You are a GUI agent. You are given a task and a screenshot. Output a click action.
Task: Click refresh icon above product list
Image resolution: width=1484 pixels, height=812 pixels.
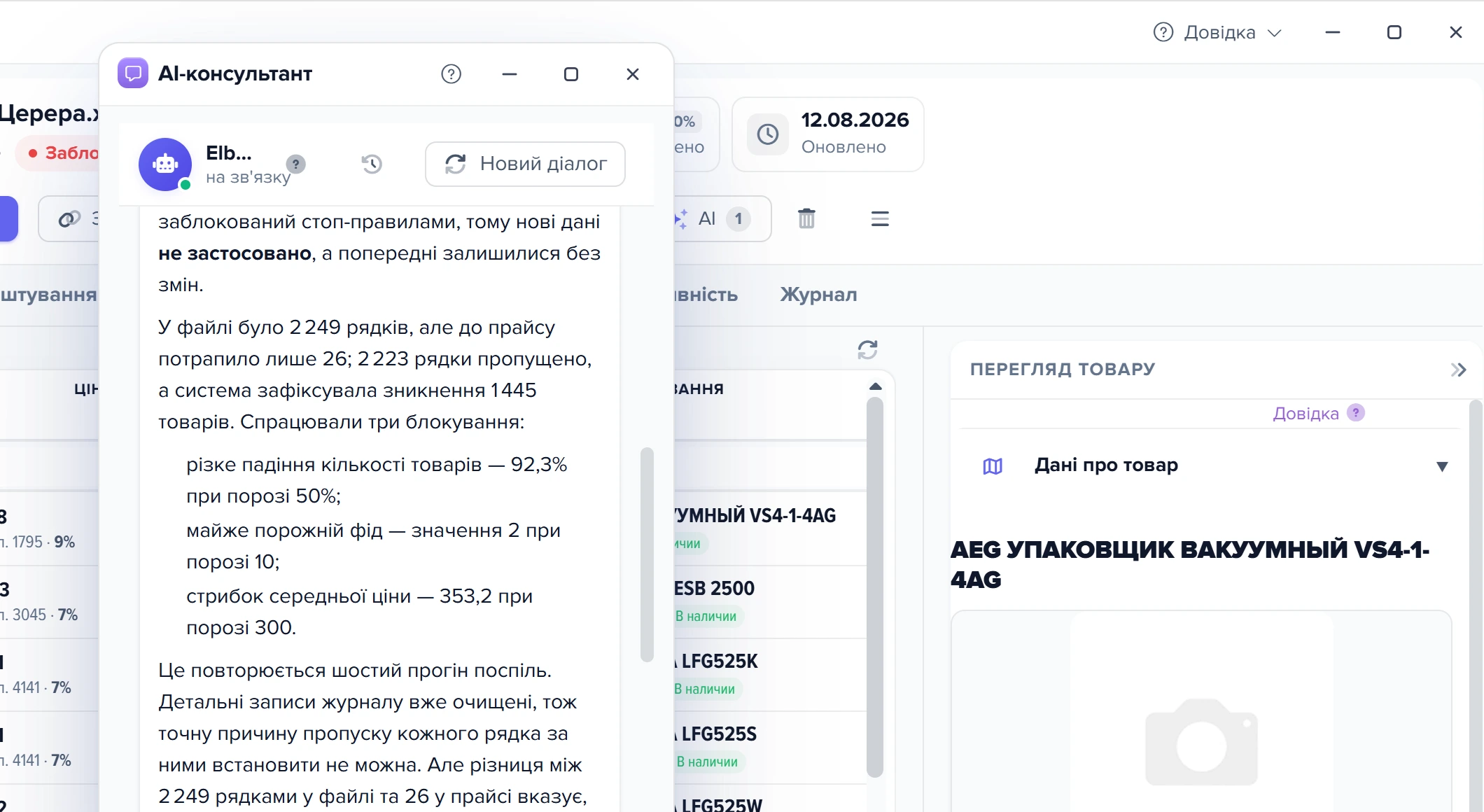867,349
